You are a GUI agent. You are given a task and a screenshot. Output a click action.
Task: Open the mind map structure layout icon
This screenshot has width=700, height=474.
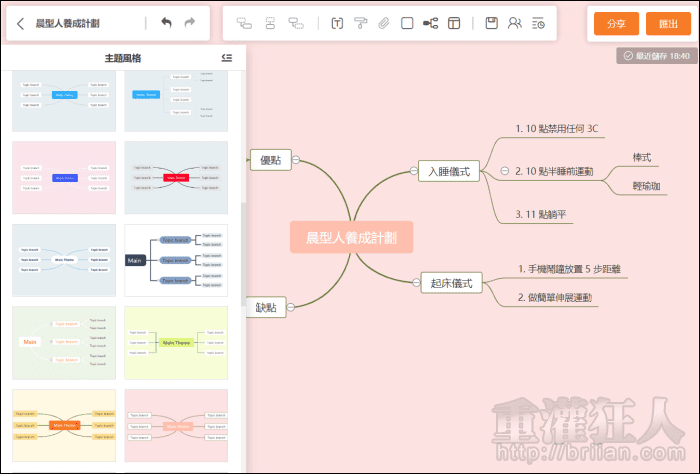point(431,23)
